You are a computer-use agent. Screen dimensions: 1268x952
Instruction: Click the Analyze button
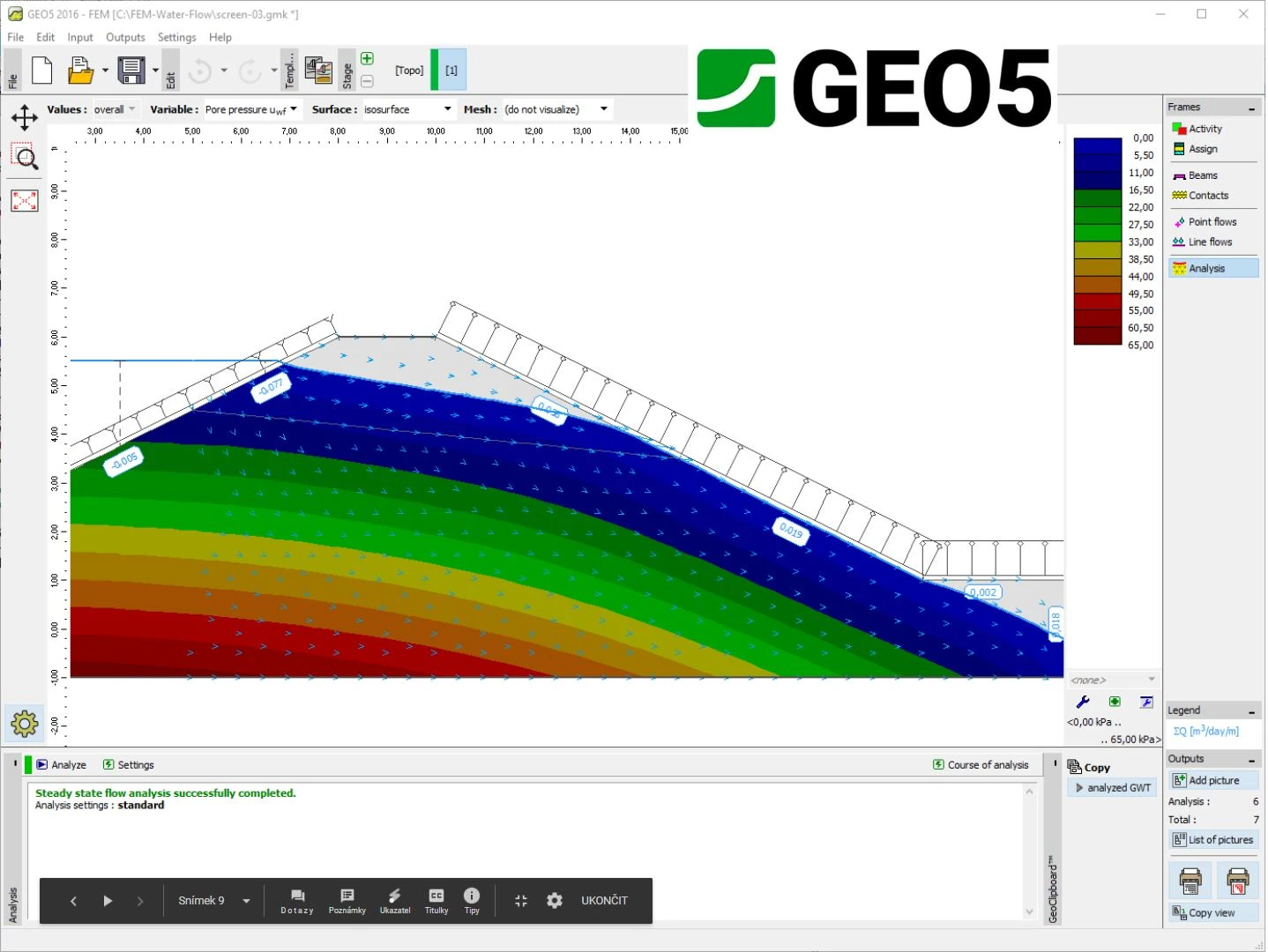click(62, 765)
